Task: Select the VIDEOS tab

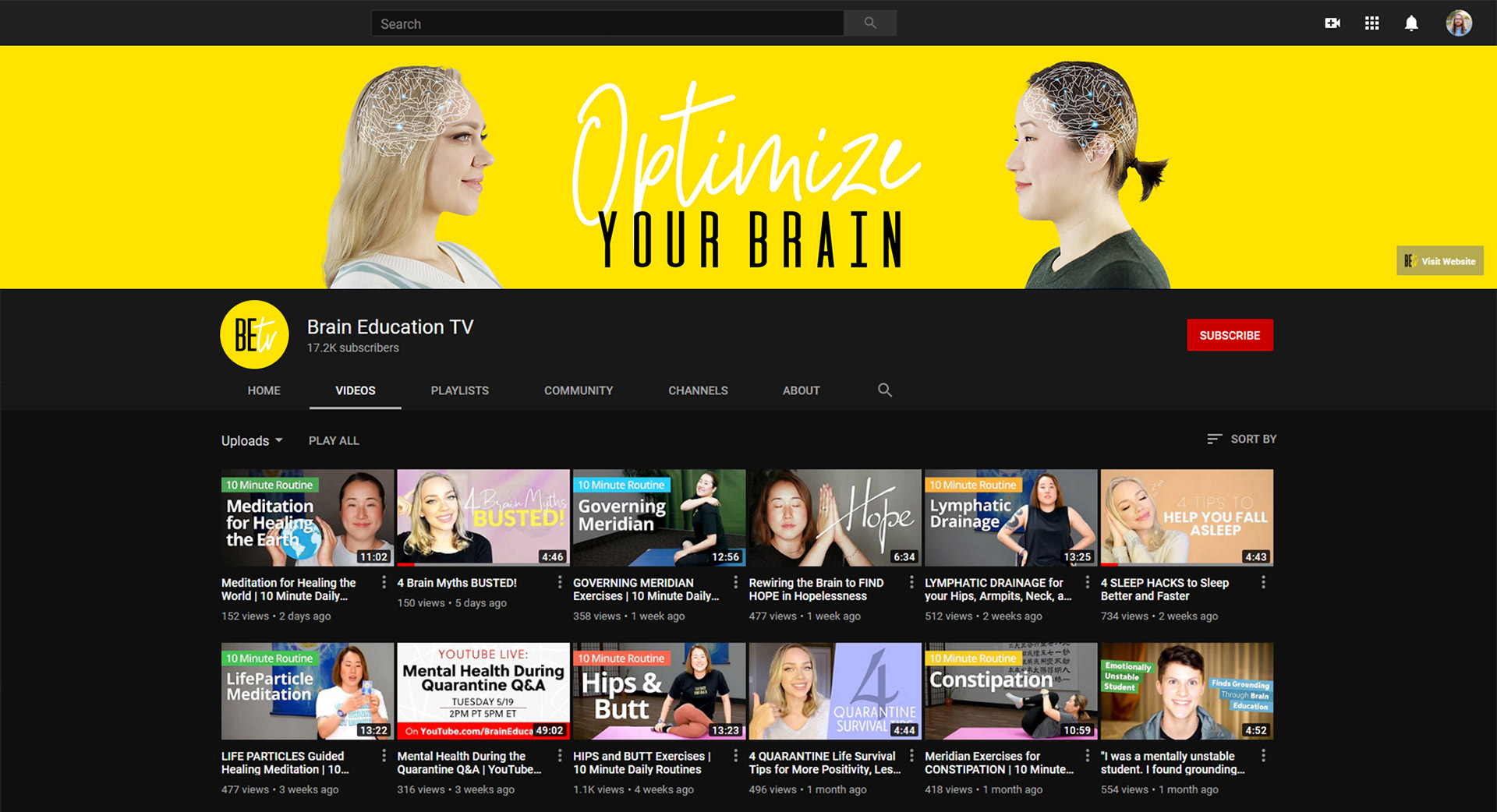Action: tap(356, 390)
